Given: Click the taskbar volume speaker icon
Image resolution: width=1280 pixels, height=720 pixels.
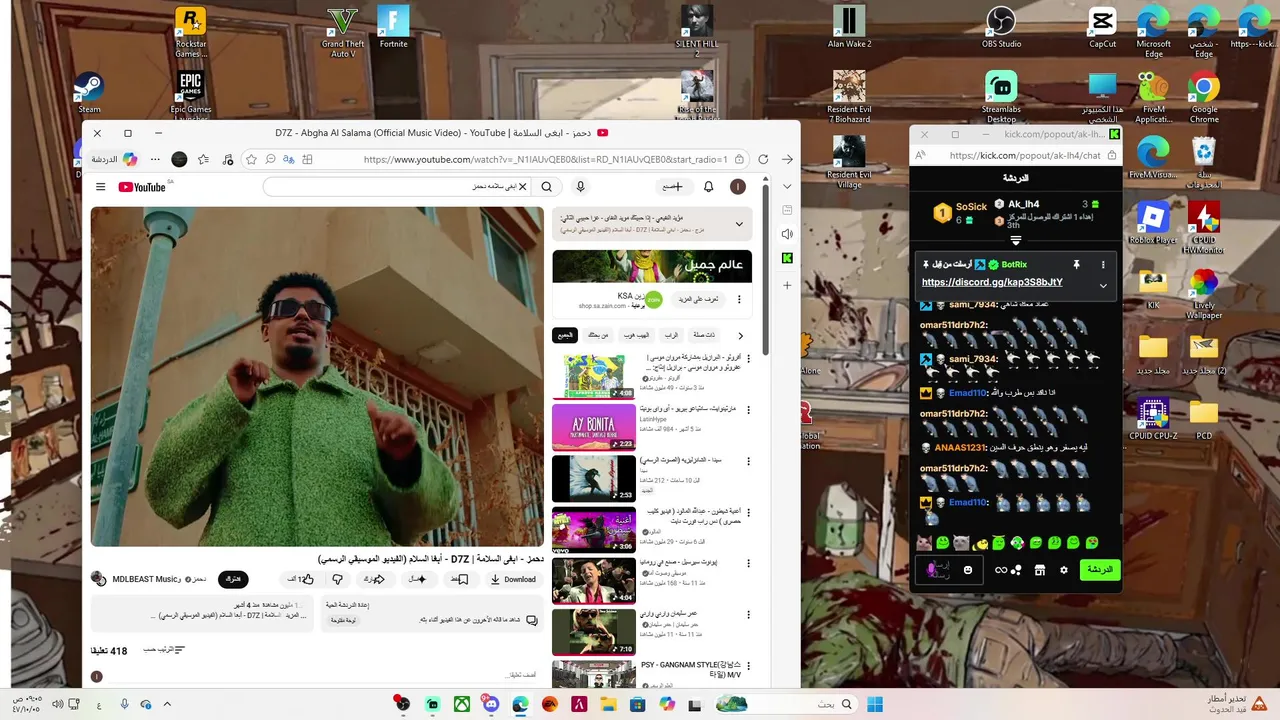Looking at the screenshot, I should (x=58, y=704).
